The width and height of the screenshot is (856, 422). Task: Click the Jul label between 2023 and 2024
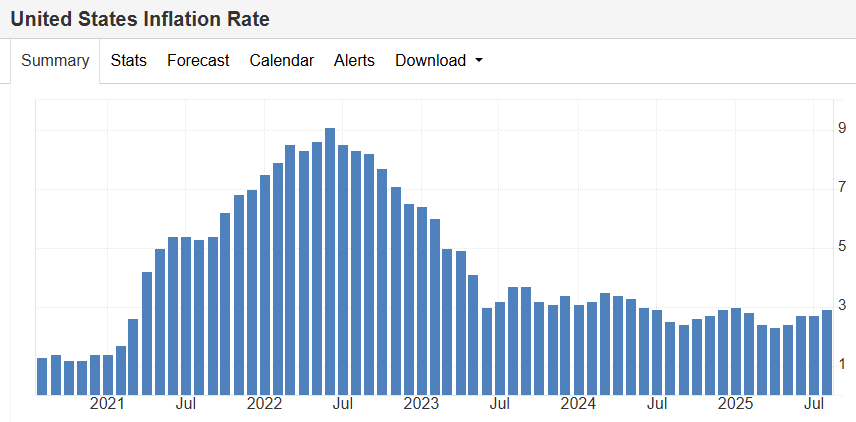(x=500, y=404)
